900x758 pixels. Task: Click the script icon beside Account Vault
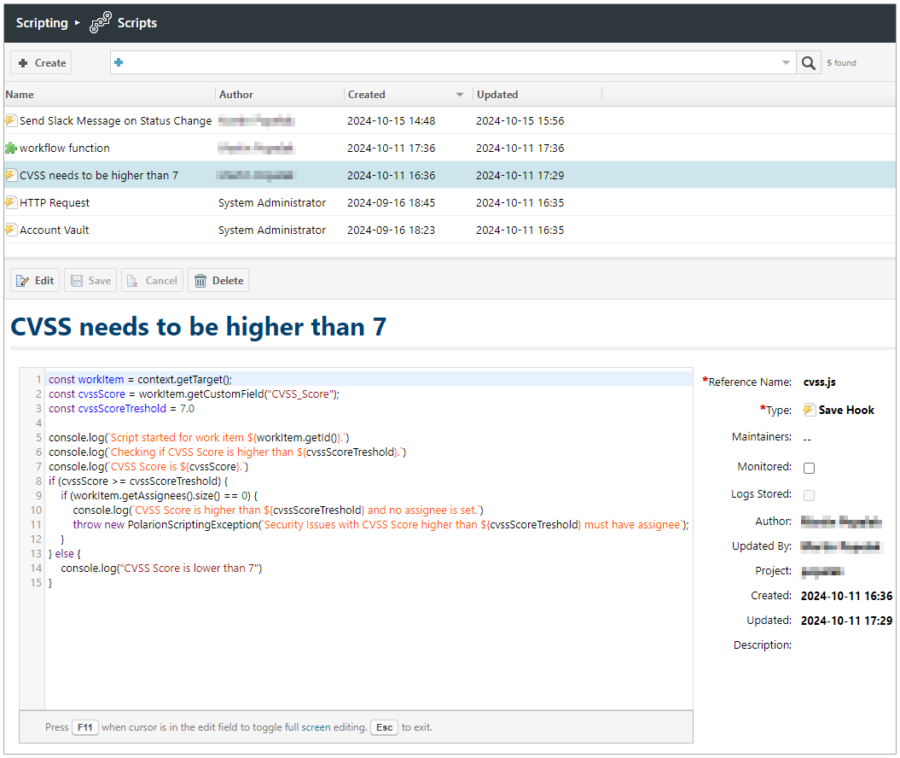tap(10, 230)
